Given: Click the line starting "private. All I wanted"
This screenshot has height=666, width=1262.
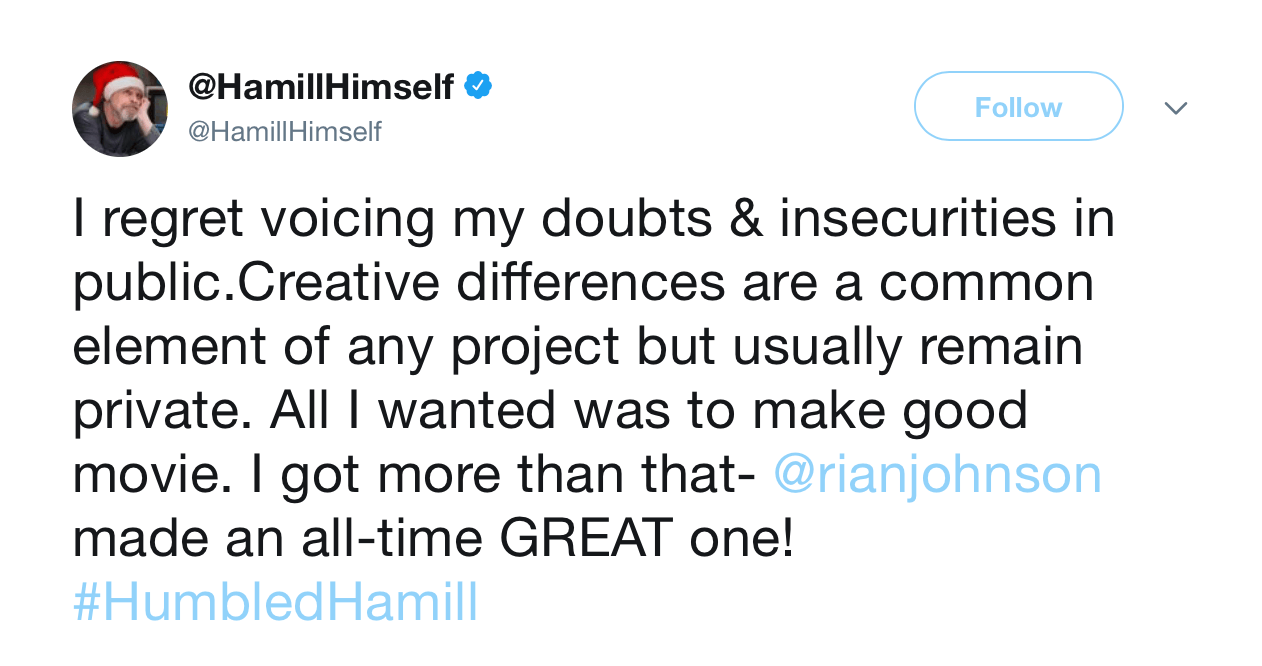Looking at the screenshot, I should point(550,411).
